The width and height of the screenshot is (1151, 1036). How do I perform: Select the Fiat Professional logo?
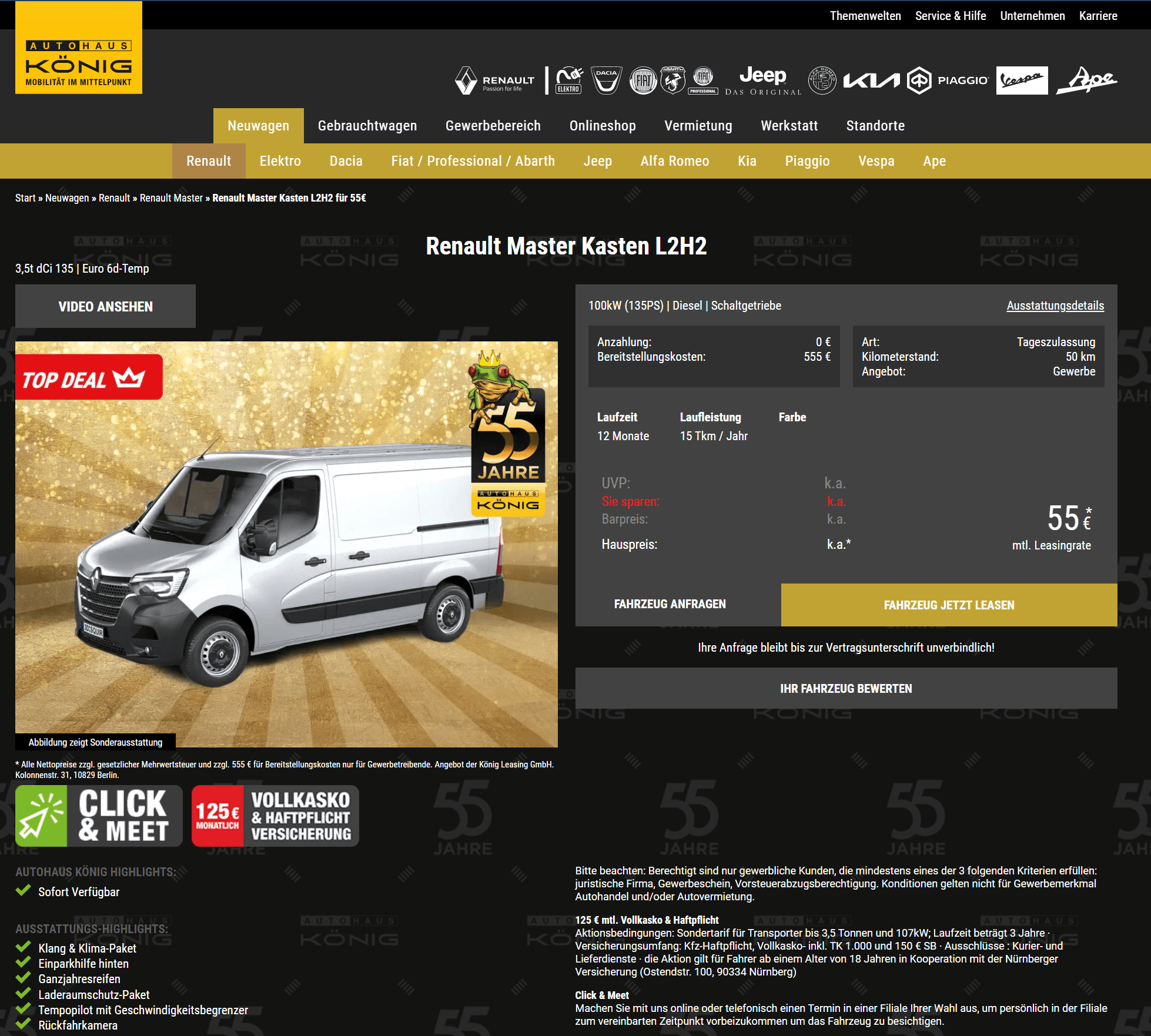(703, 81)
